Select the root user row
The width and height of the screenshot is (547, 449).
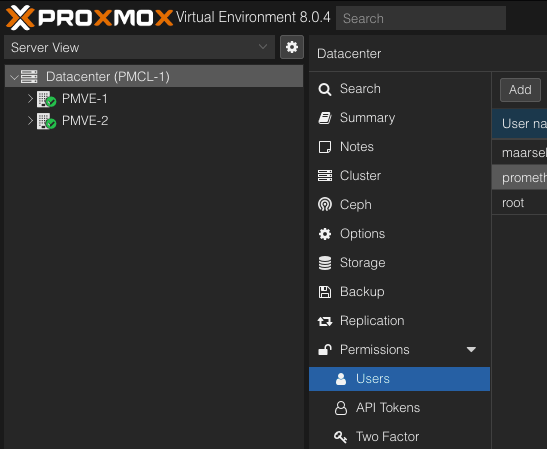click(x=520, y=203)
